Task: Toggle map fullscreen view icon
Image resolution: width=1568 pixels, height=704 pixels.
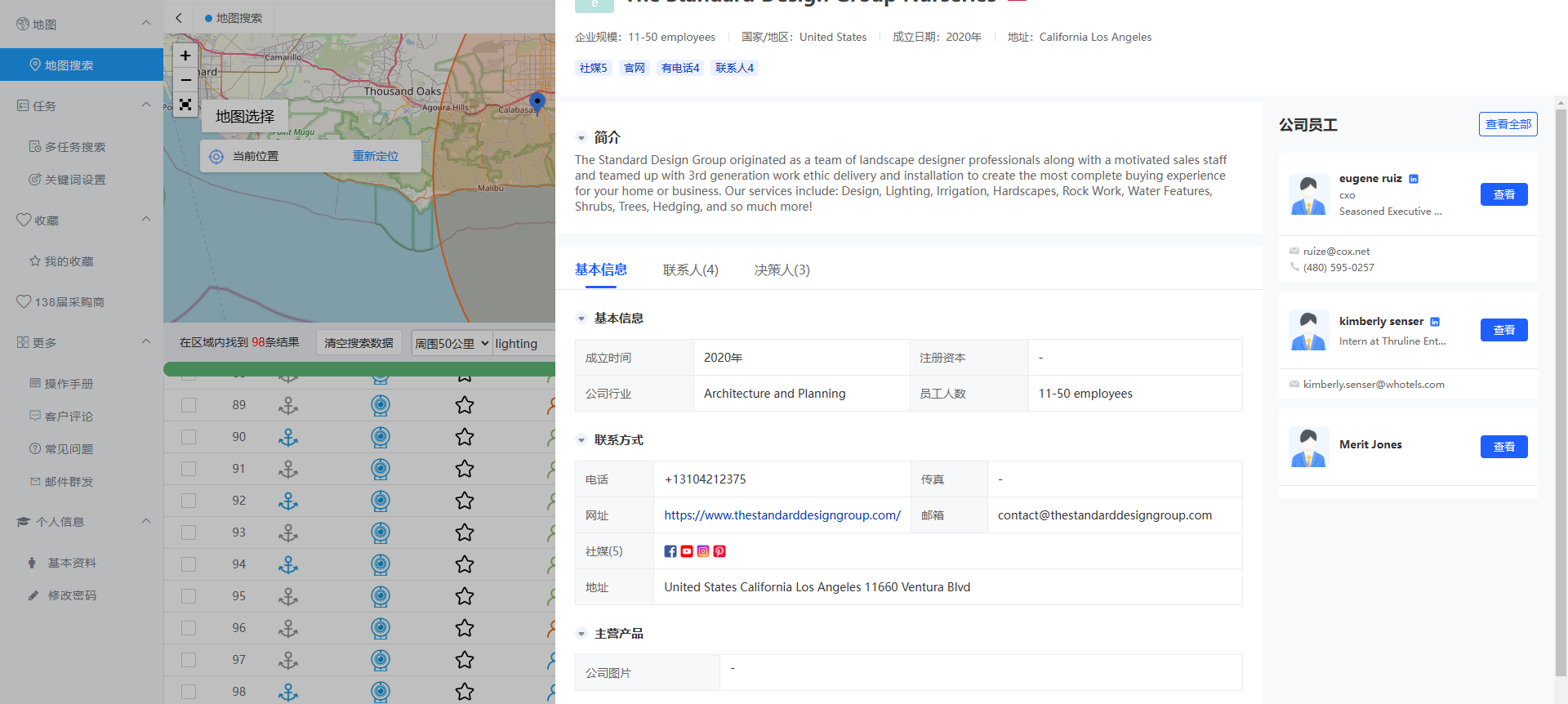Action: (185, 105)
